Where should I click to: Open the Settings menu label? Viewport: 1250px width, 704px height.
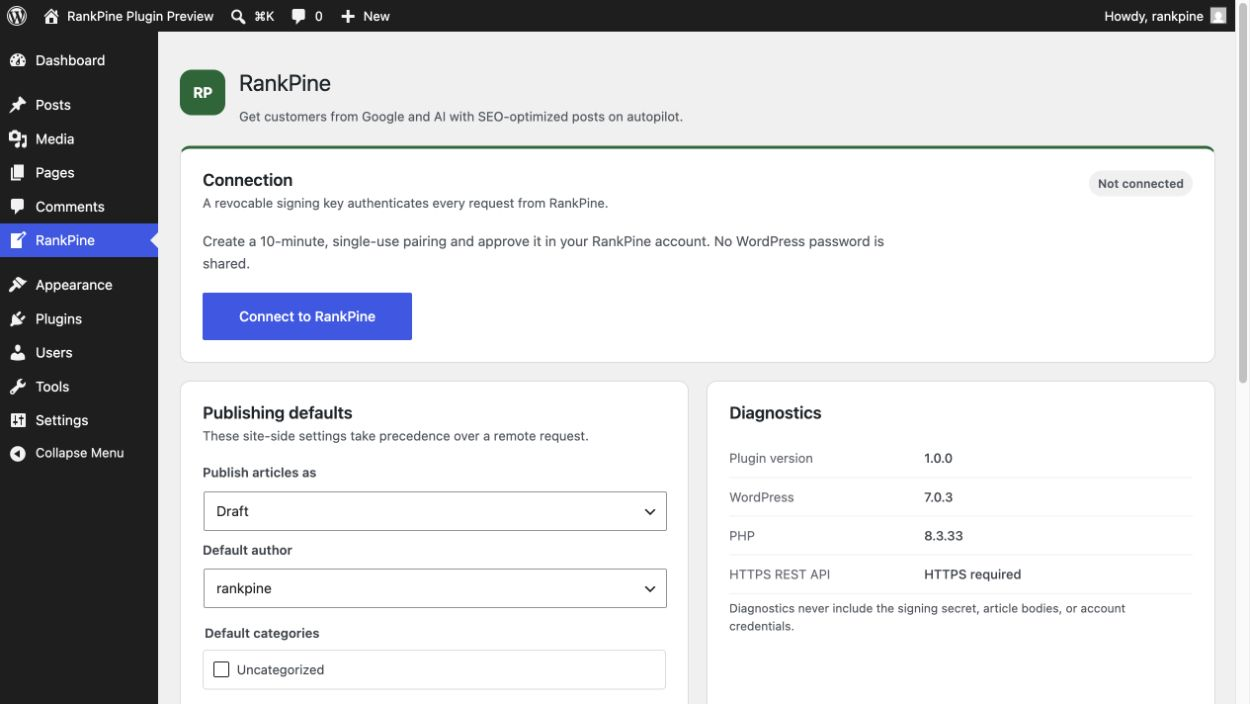(62, 420)
